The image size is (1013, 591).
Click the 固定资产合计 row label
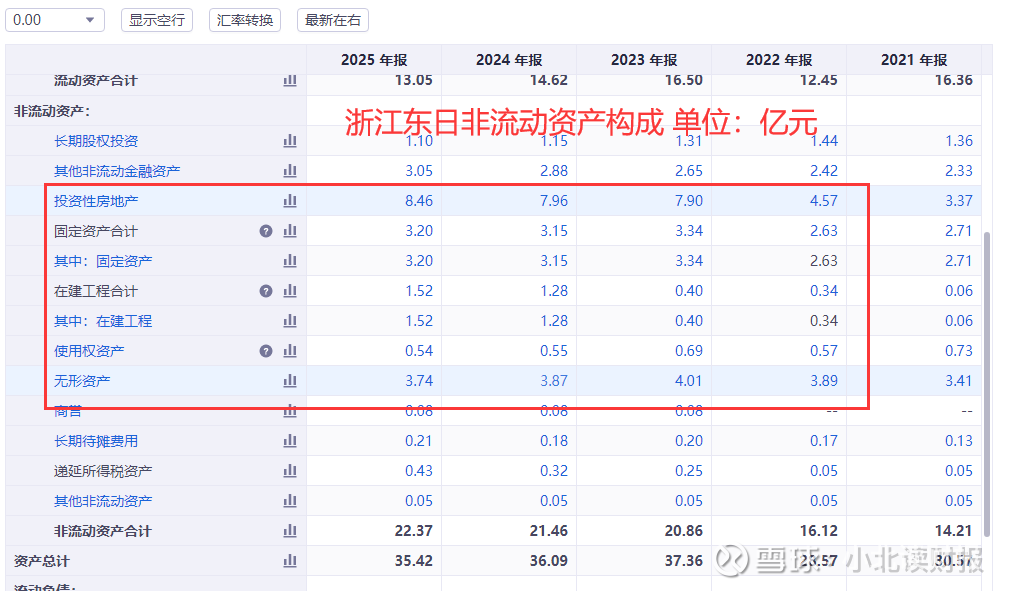tap(96, 231)
